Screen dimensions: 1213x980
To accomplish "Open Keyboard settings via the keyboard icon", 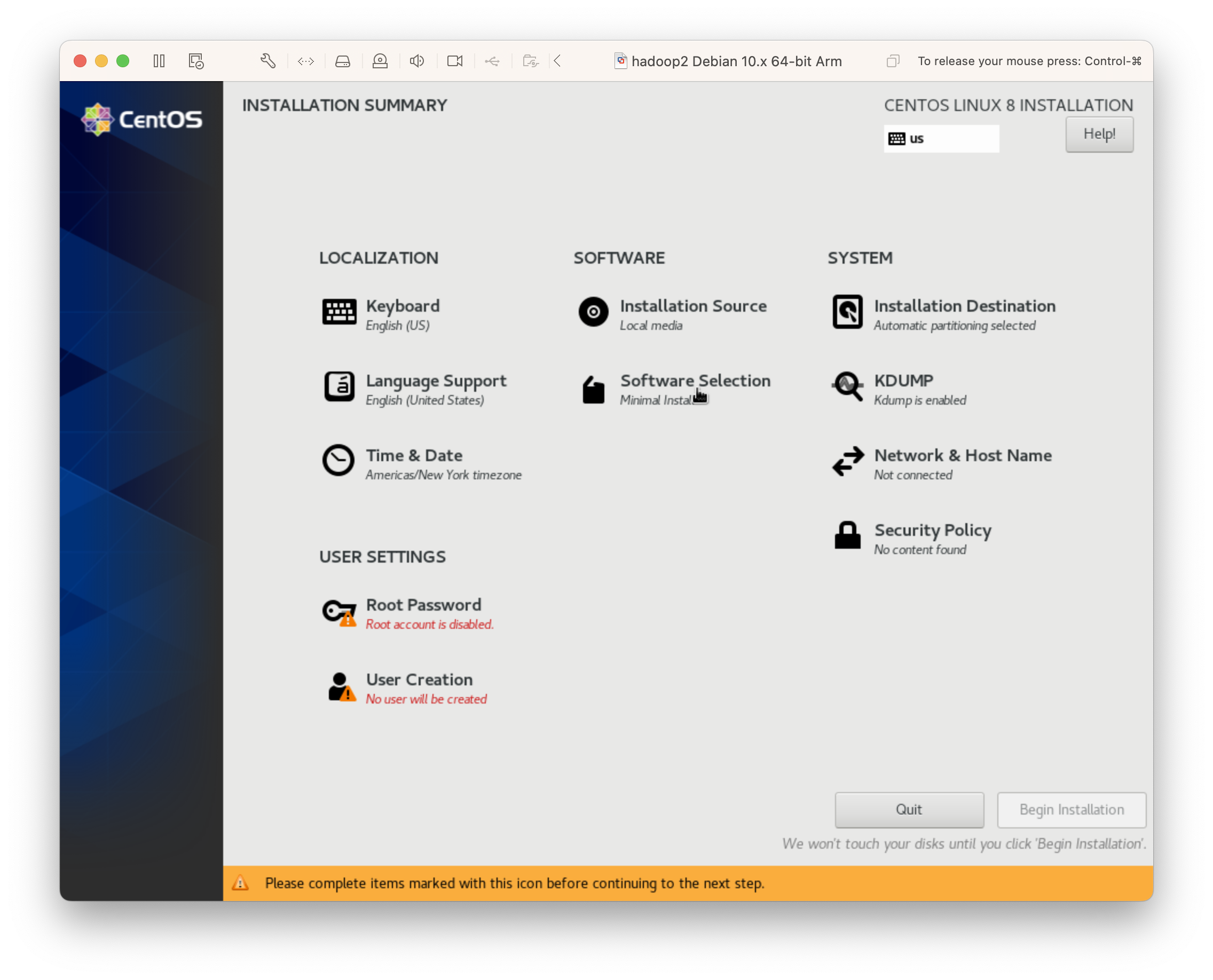I will (x=338, y=312).
